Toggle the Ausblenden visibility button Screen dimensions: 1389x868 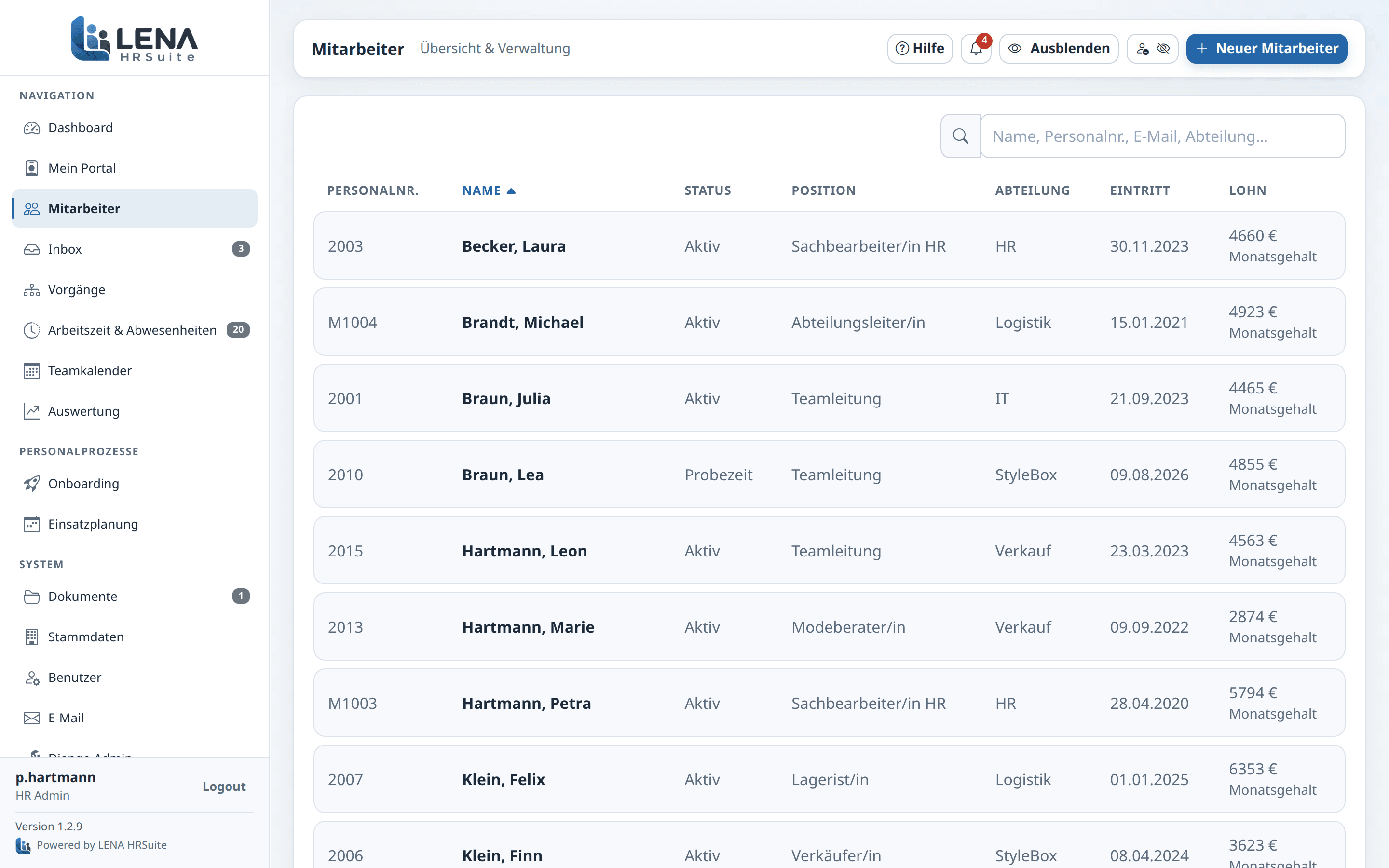coord(1059,49)
